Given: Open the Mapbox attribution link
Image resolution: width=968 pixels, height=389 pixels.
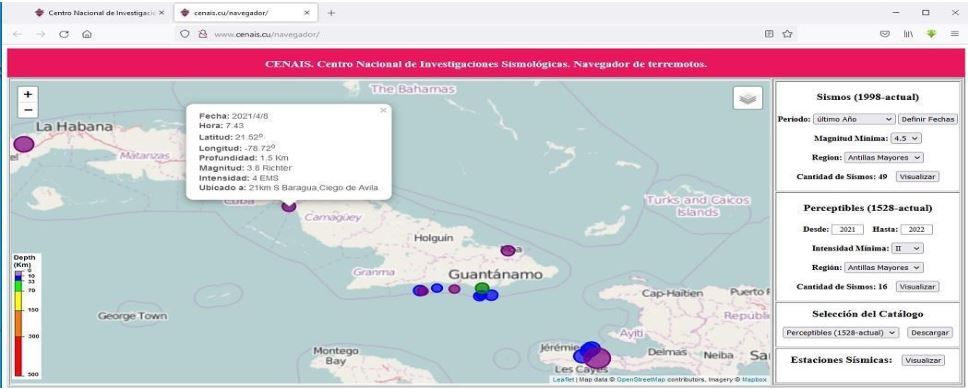Looking at the screenshot, I should [x=754, y=379].
